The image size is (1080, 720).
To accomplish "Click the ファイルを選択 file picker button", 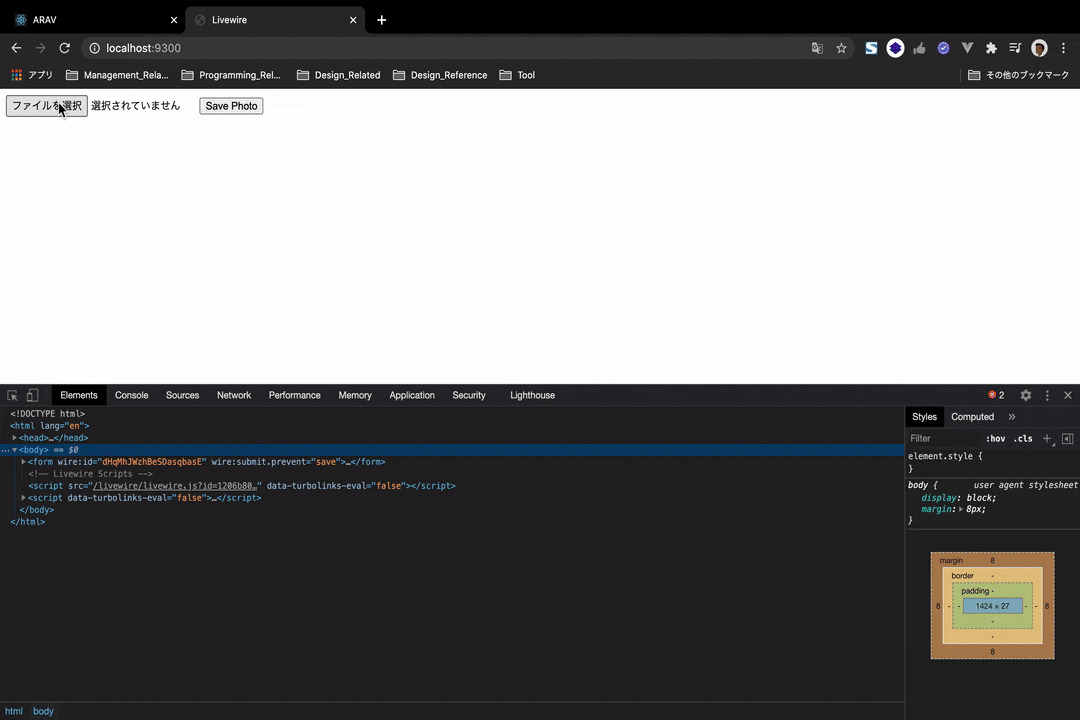I will (46, 106).
